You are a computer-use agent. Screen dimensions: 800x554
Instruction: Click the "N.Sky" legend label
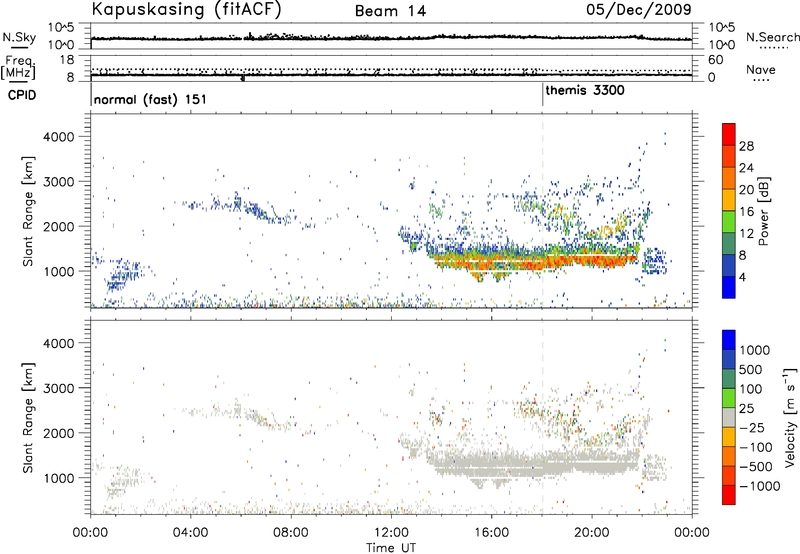pos(19,37)
